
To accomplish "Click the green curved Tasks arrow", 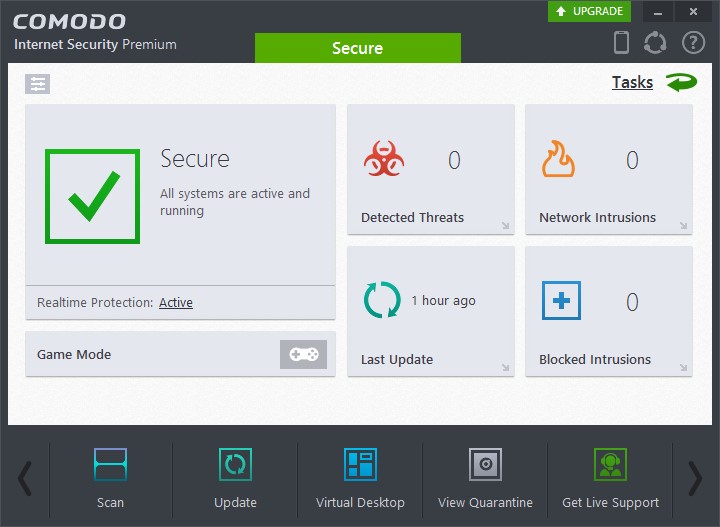I will tap(681, 83).
